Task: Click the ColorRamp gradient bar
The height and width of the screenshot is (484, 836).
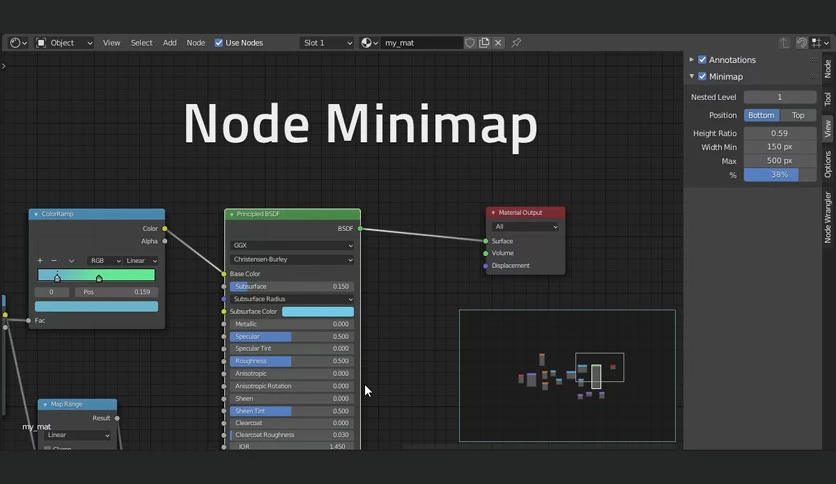Action: pos(96,275)
